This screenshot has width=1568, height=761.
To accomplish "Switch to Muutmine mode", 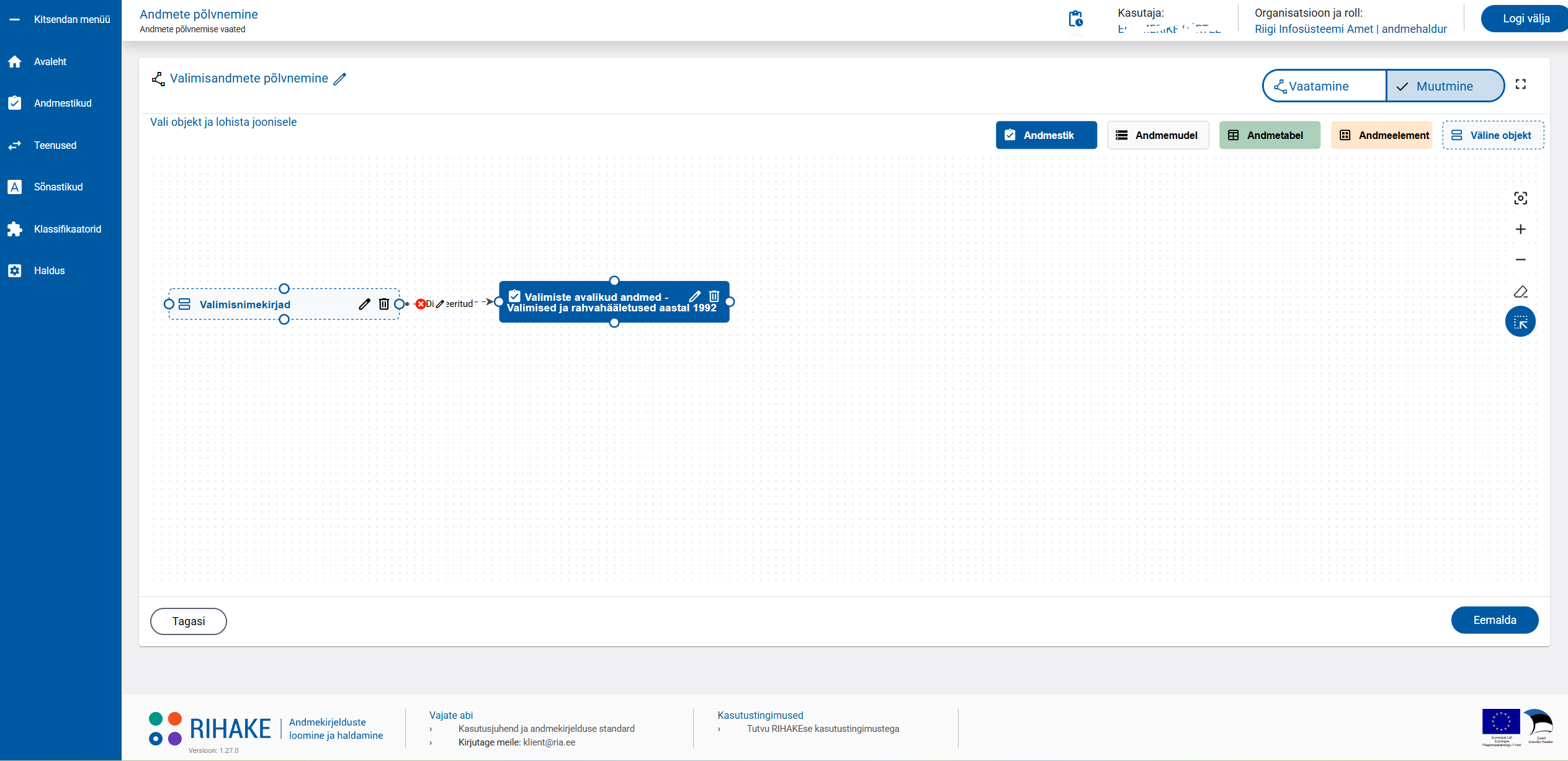I will point(1444,86).
